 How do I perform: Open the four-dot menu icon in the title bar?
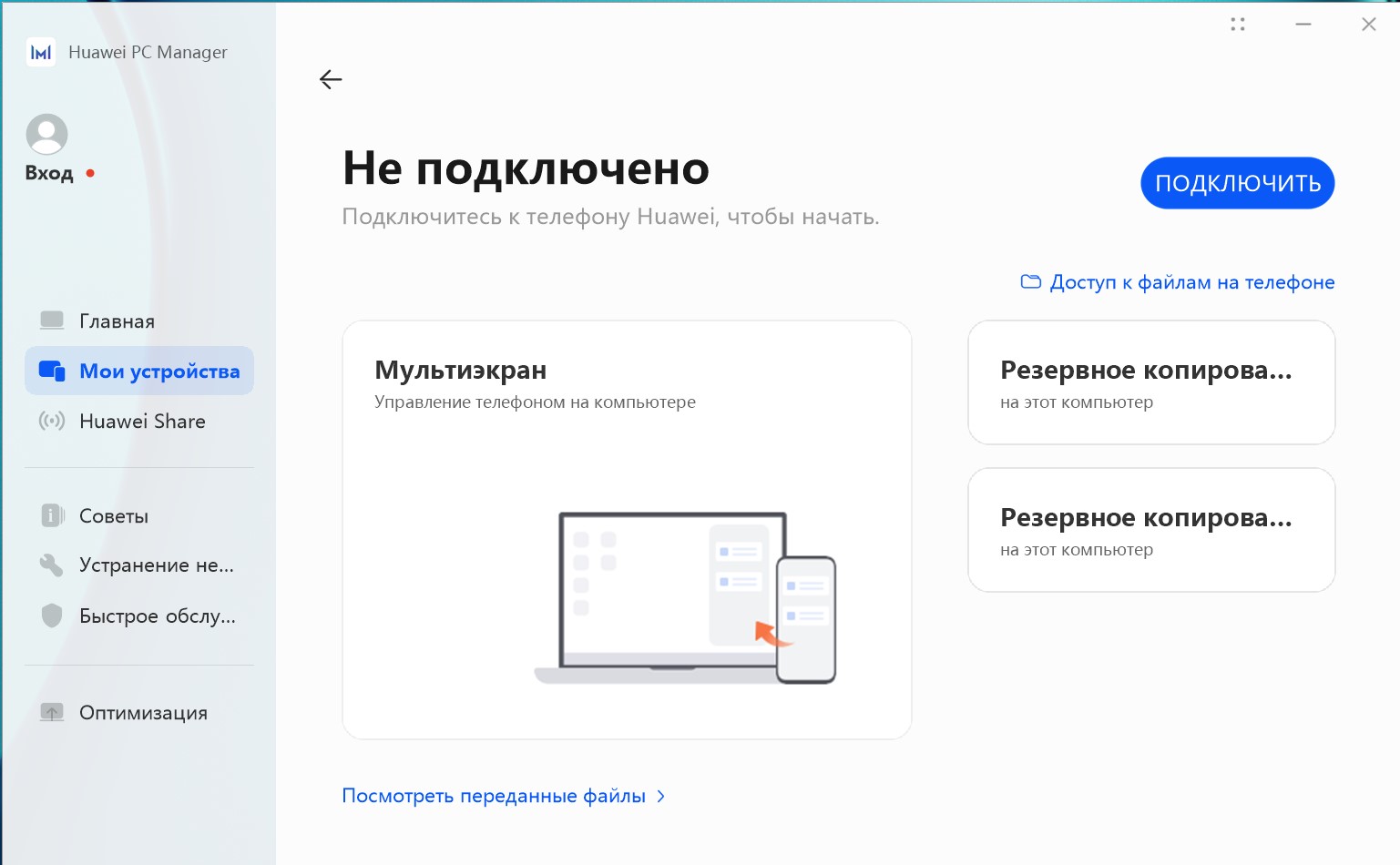[1237, 25]
